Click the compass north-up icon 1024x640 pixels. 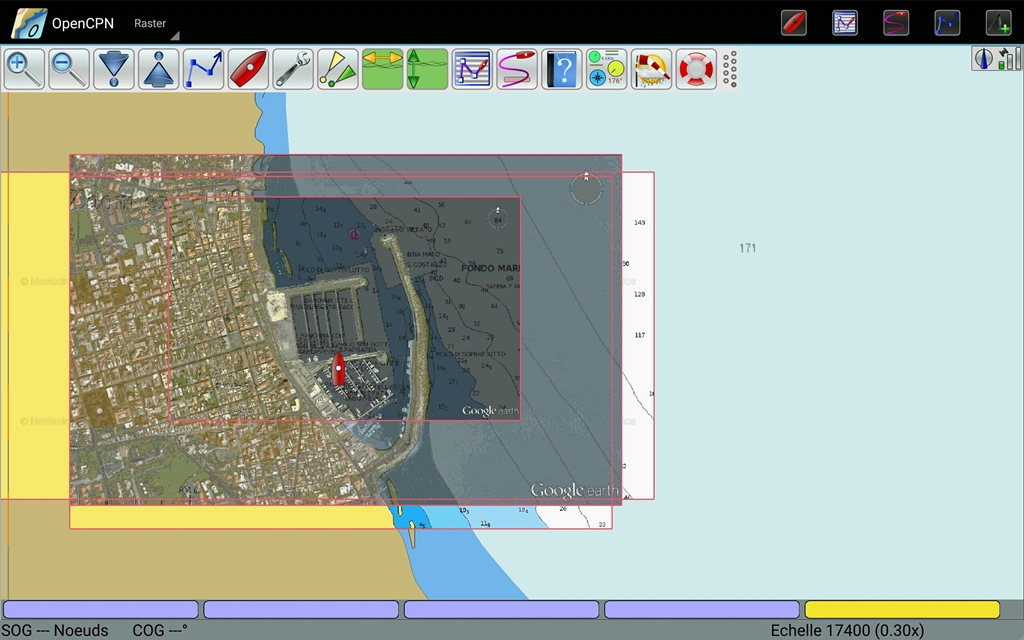[x=983, y=58]
